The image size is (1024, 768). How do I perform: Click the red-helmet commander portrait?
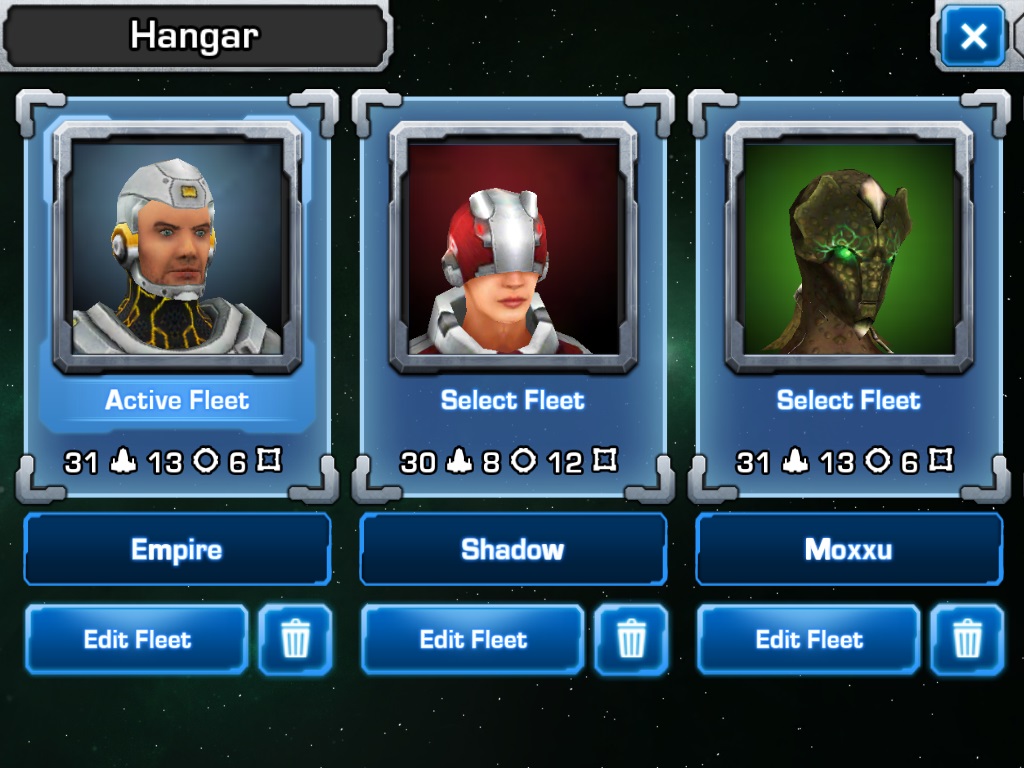click(513, 248)
